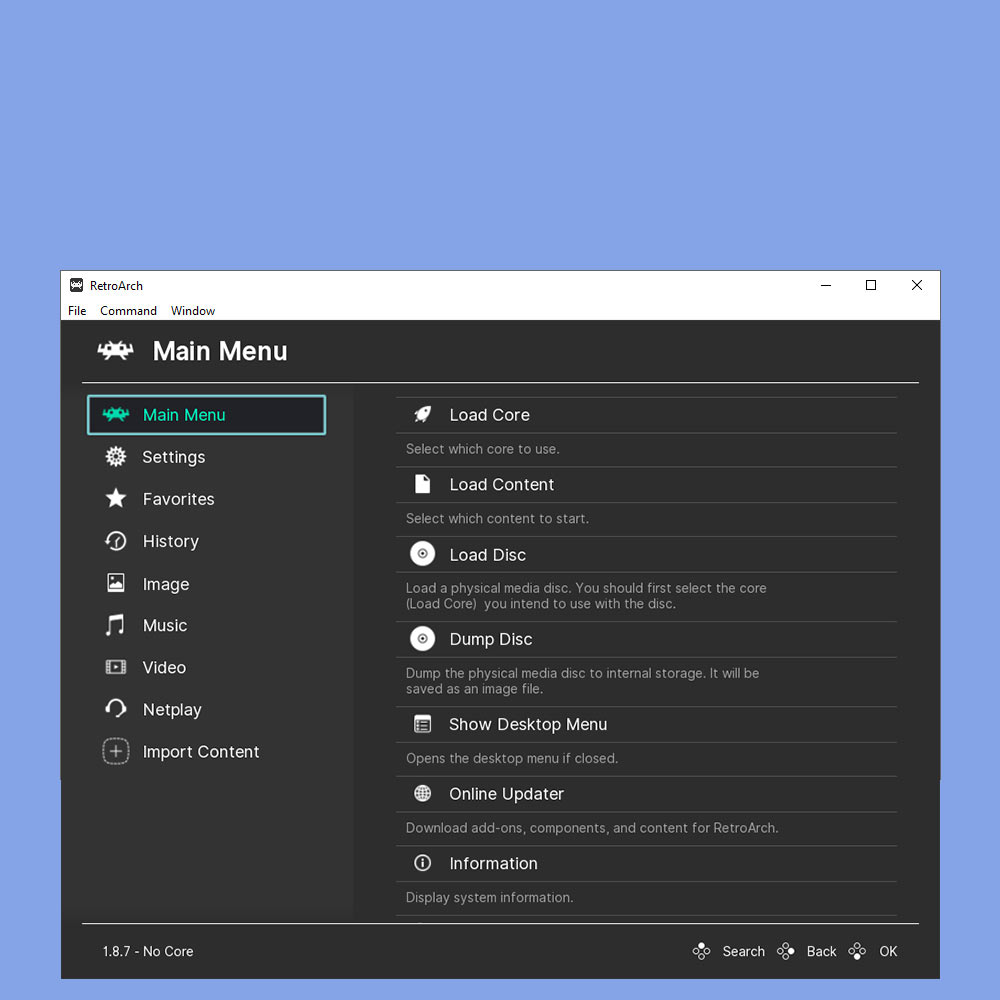Viewport: 1000px width, 1000px height.
Task: Click the Netplay headset icon
Action: (x=116, y=709)
